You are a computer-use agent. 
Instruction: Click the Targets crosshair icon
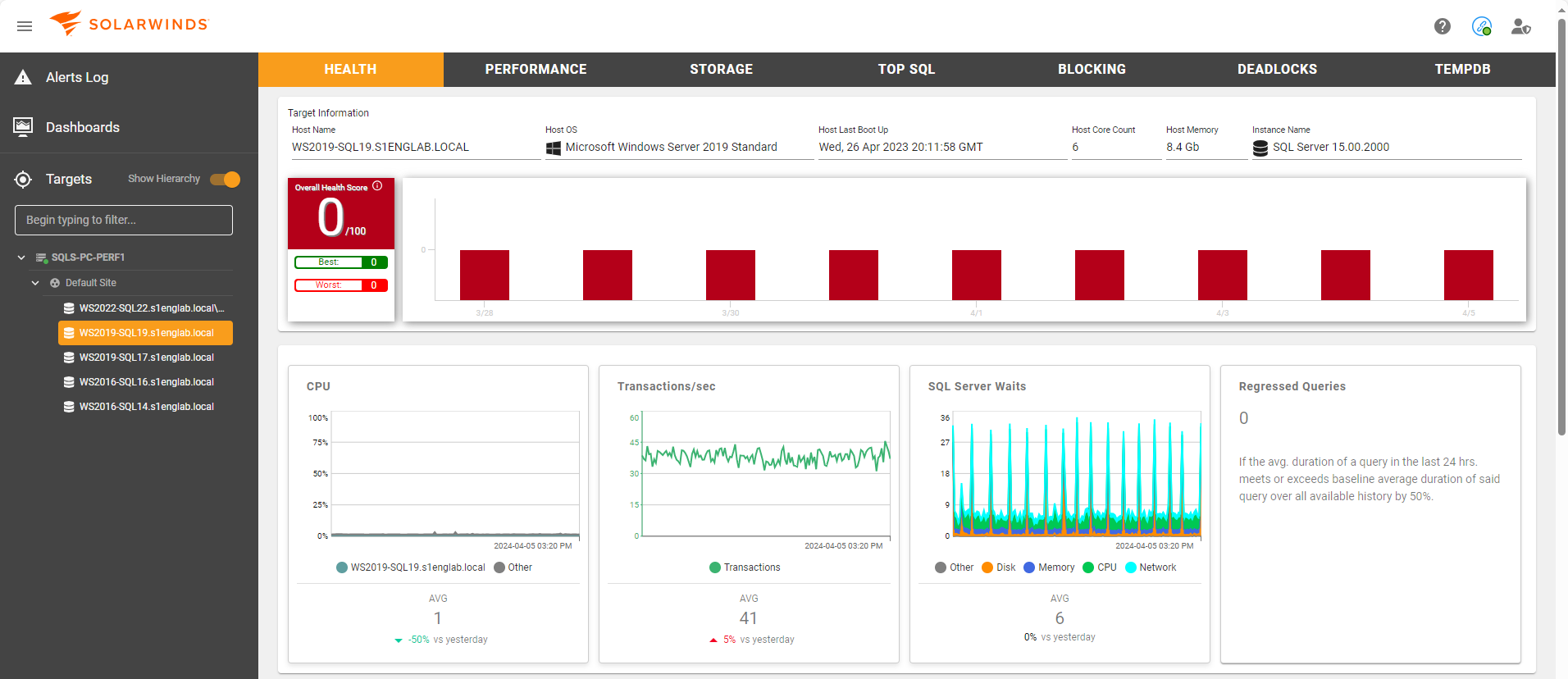pos(23,179)
